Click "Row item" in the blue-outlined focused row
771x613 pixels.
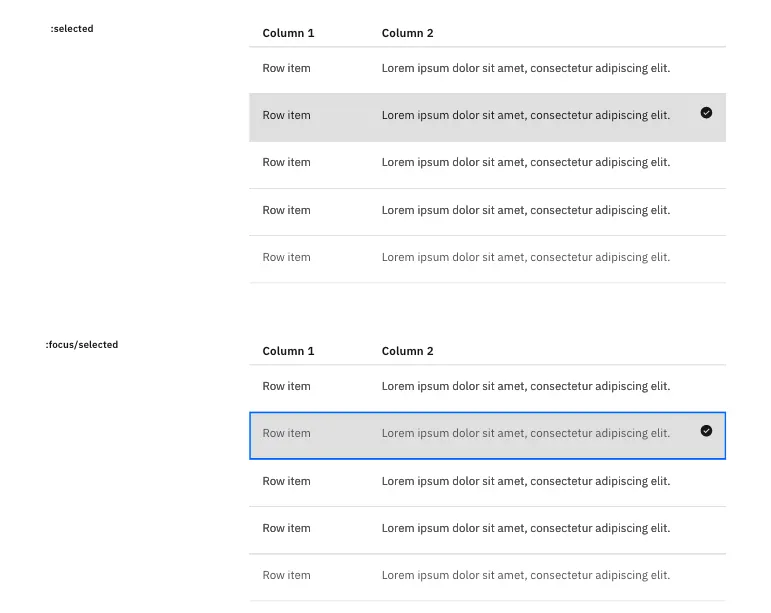tap(286, 433)
